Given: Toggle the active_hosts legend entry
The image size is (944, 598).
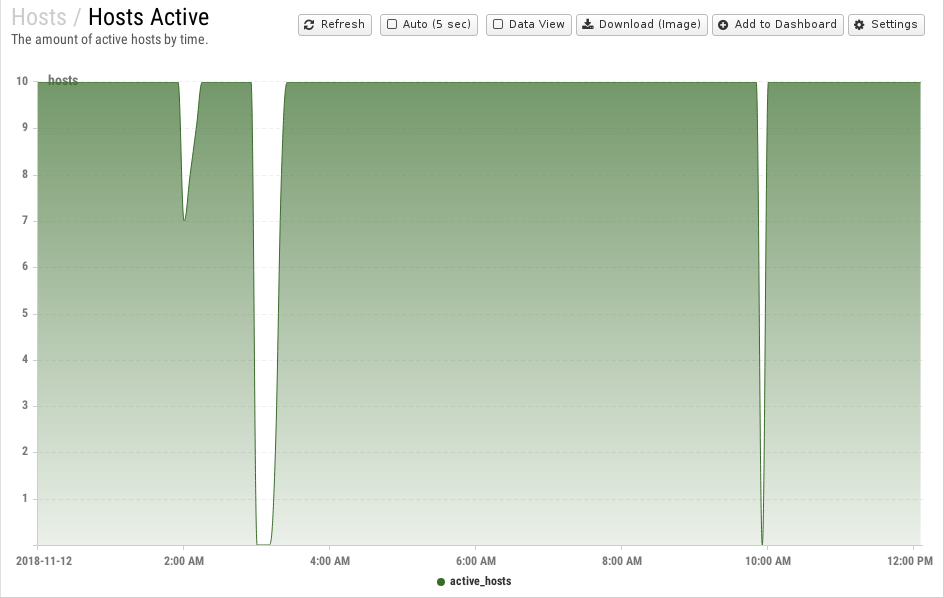Looking at the screenshot, I should tap(474, 581).
